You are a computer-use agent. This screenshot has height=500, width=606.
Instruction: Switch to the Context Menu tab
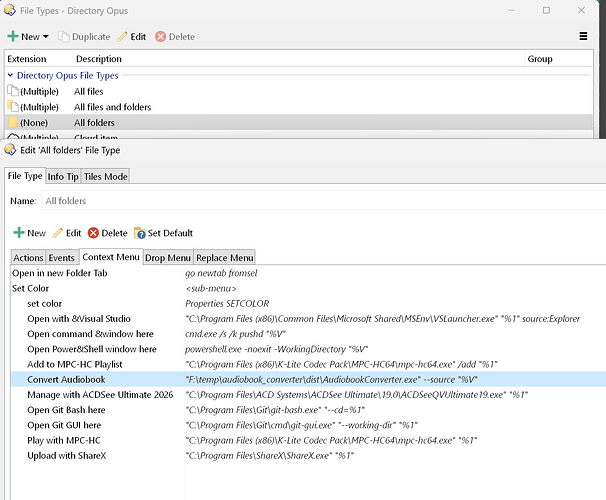pyautogui.click(x=111, y=257)
